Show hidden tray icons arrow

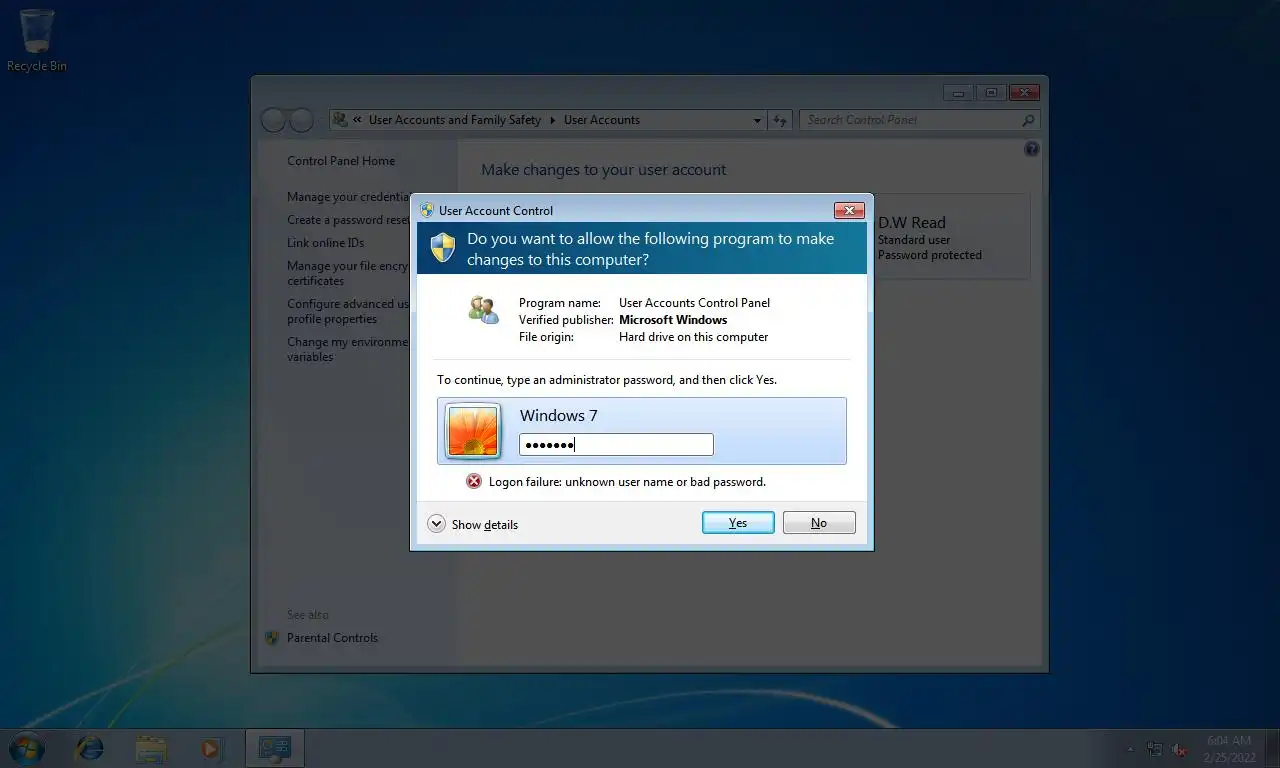[x=1131, y=749]
